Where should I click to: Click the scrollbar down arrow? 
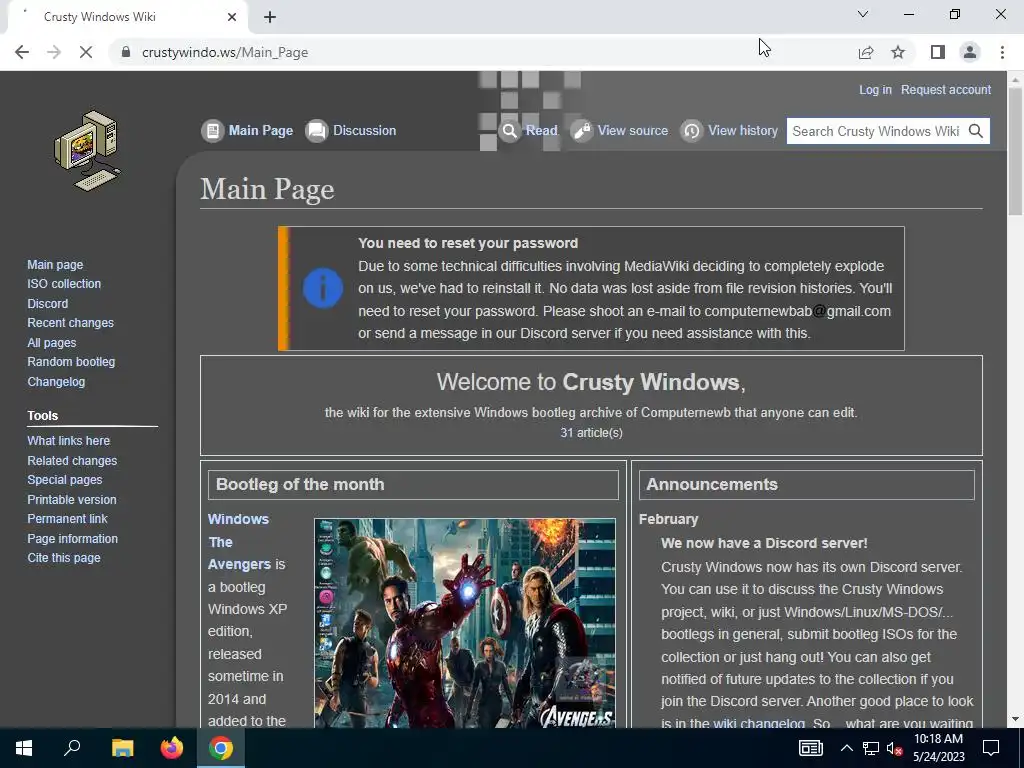[1015, 719]
